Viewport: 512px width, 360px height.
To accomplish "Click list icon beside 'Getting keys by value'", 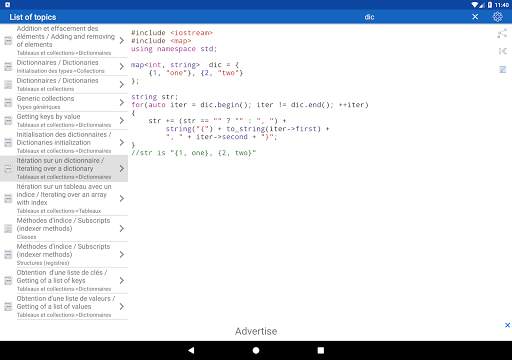I will click(x=8, y=121).
